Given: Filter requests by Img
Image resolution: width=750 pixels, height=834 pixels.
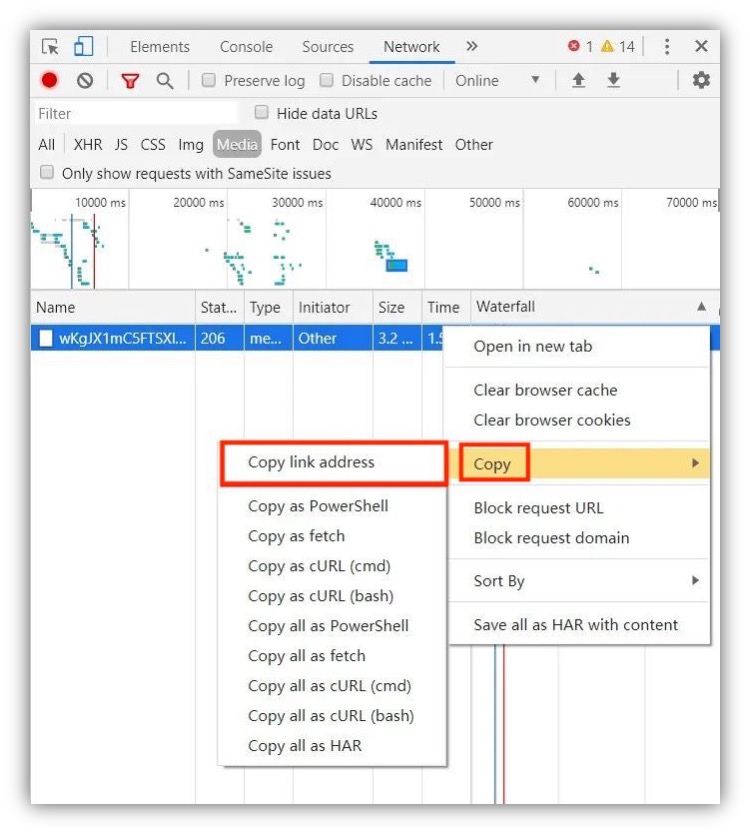Looking at the screenshot, I should coord(191,145).
